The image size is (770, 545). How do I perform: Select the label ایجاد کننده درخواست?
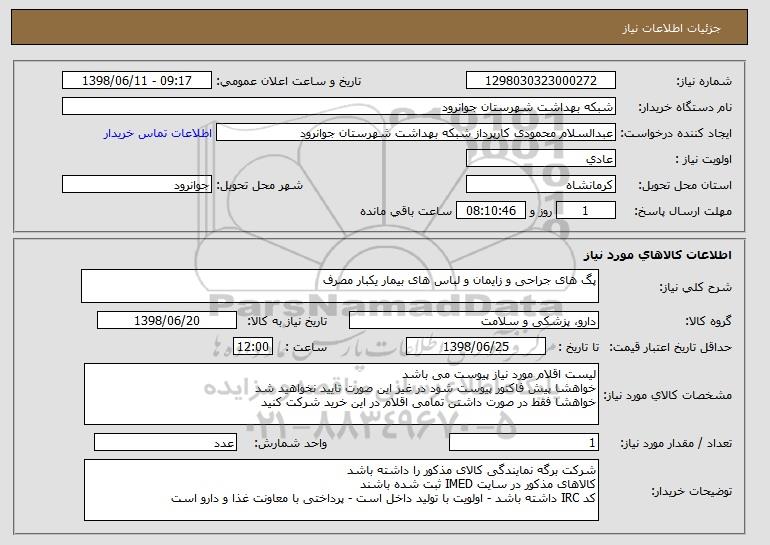tap(676, 133)
